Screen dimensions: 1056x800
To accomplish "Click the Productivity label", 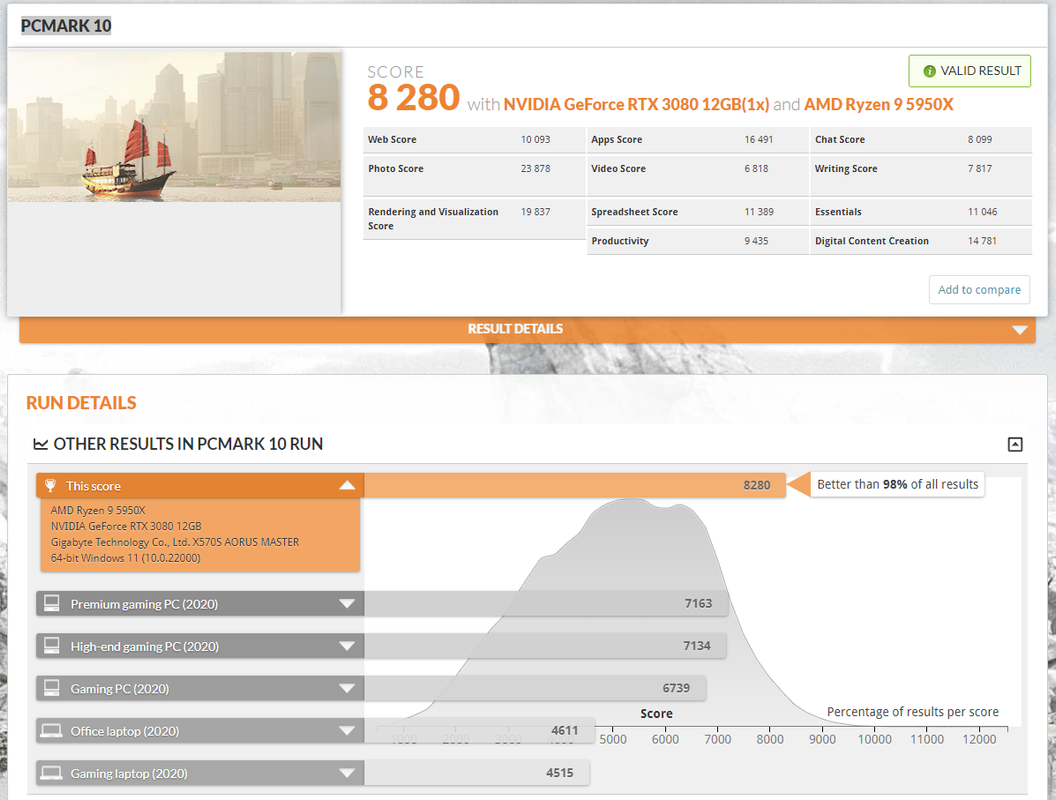I will pyautogui.click(x=620, y=240).
